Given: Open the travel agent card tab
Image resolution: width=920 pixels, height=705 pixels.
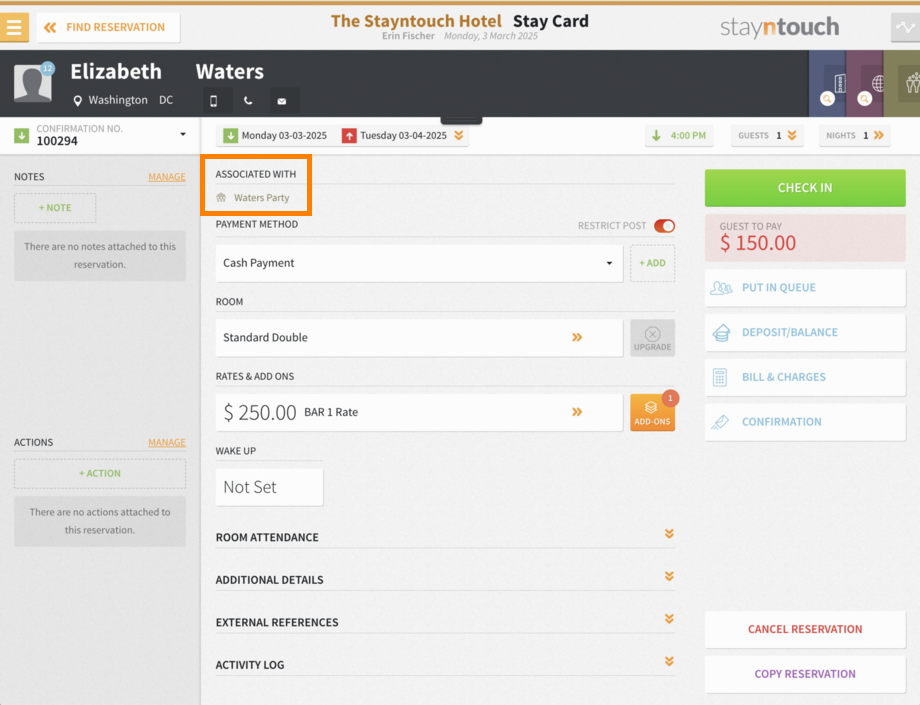Looking at the screenshot, I should [x=865, y=83].
